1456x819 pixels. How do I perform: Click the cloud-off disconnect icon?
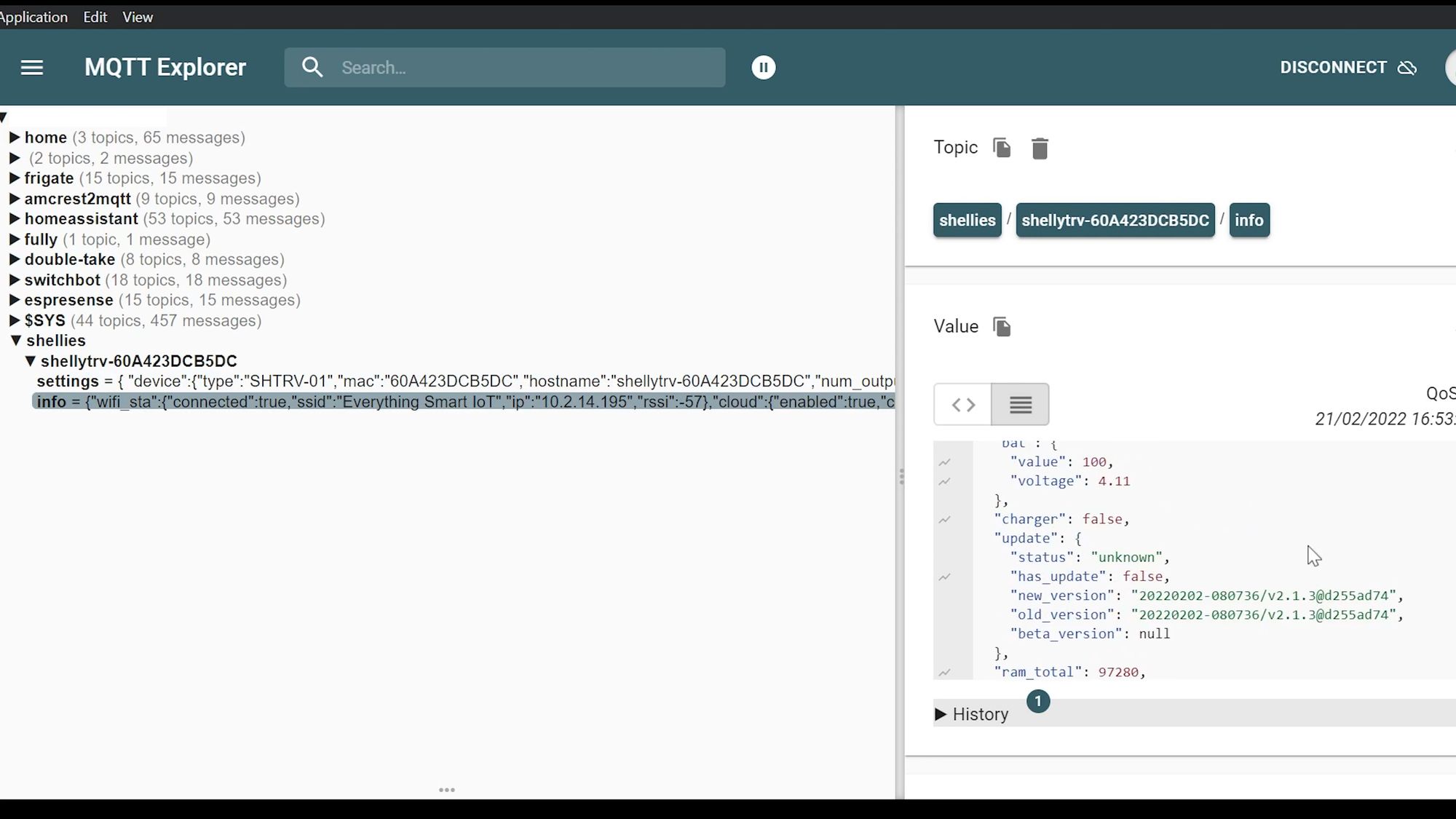1407,68
